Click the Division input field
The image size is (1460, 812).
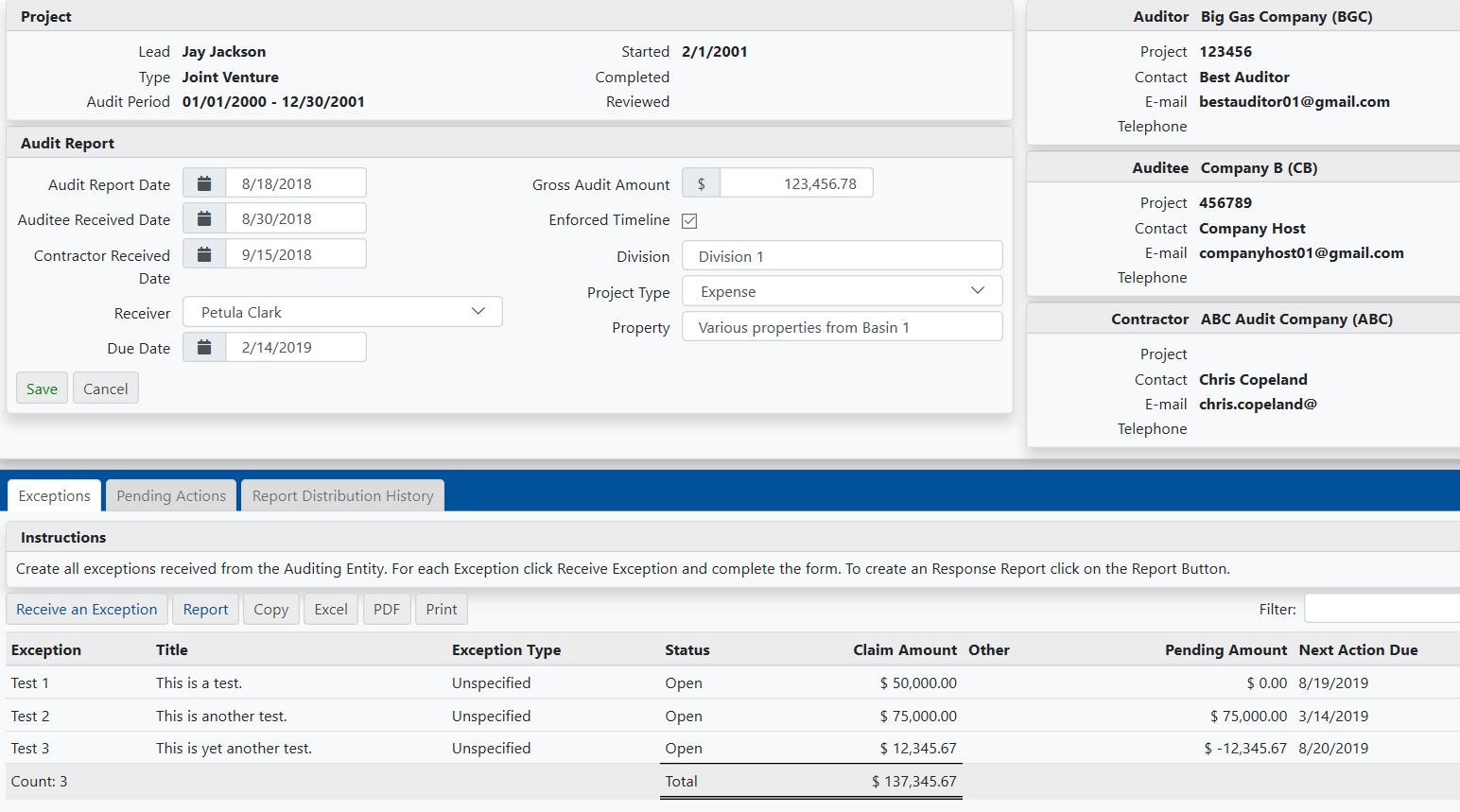tap(842, 256)
